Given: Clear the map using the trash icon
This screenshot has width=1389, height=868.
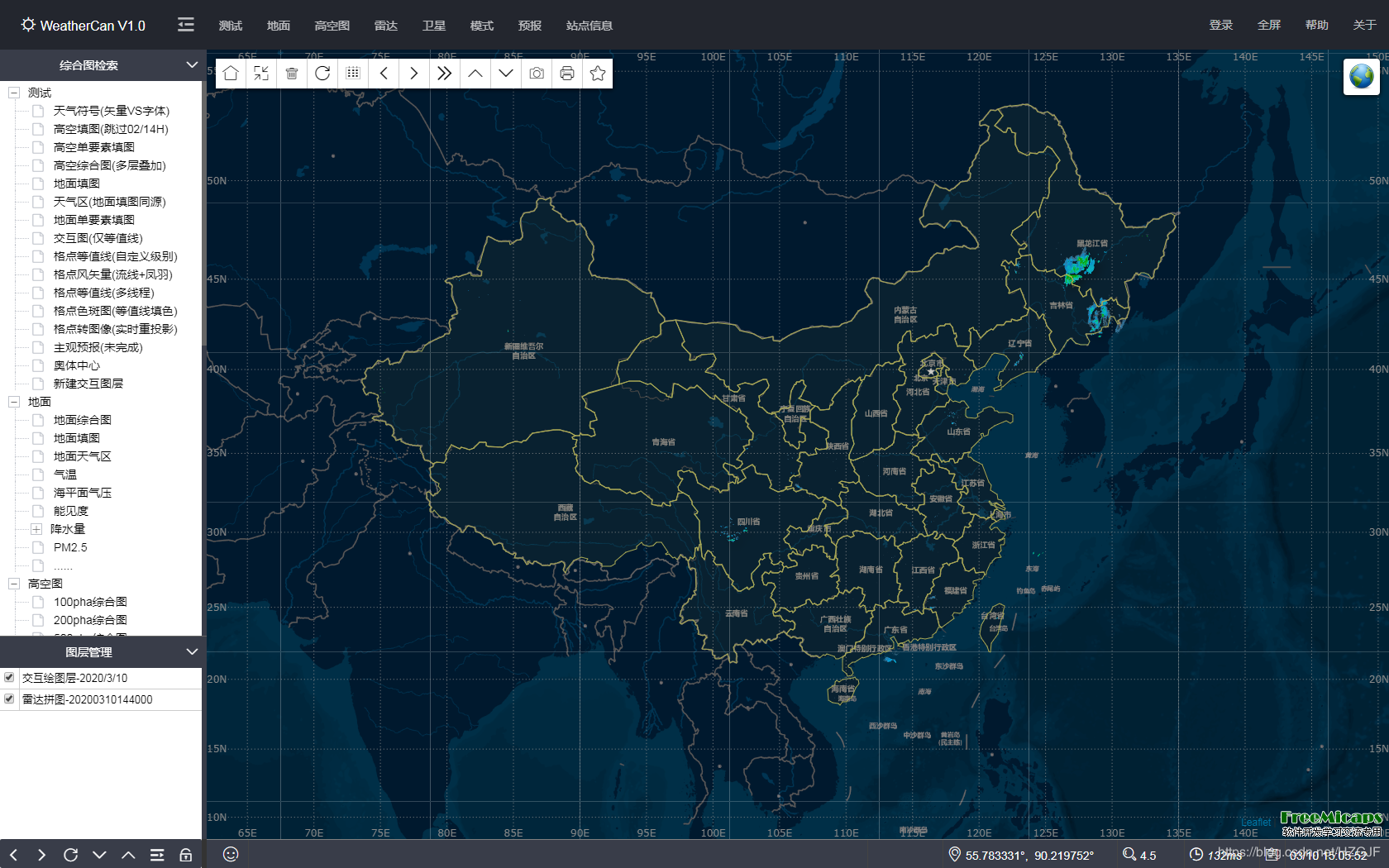Looking at the screenshot, I should 292,73.
